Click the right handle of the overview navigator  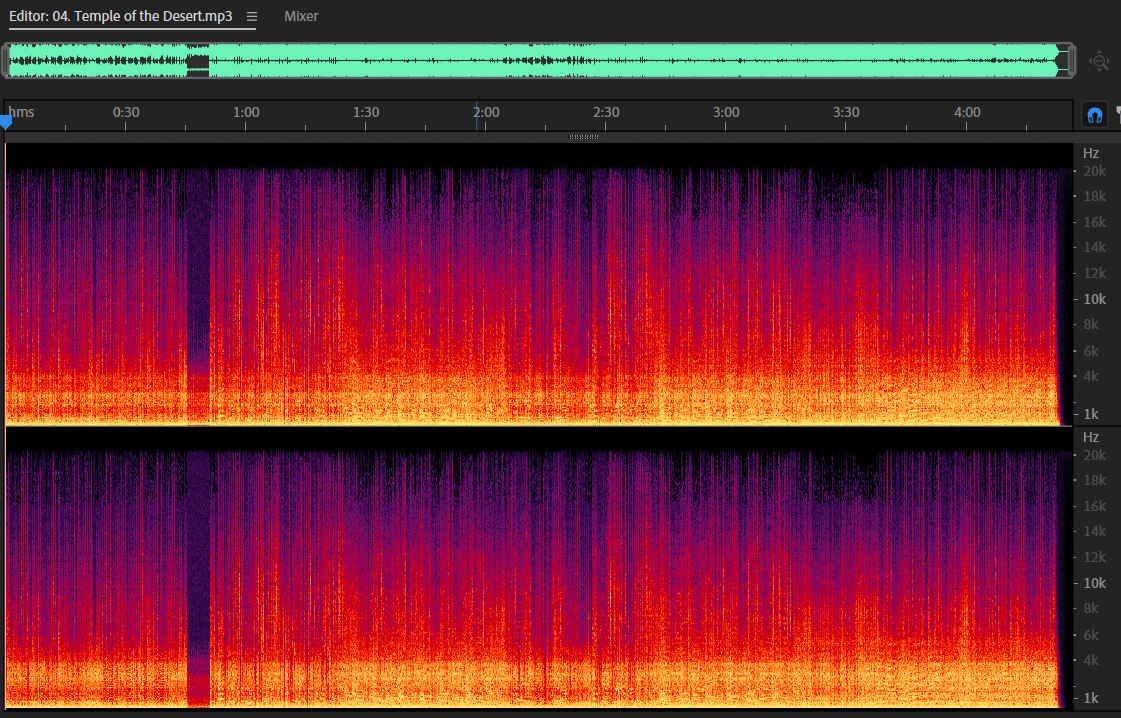point(1071,60)
